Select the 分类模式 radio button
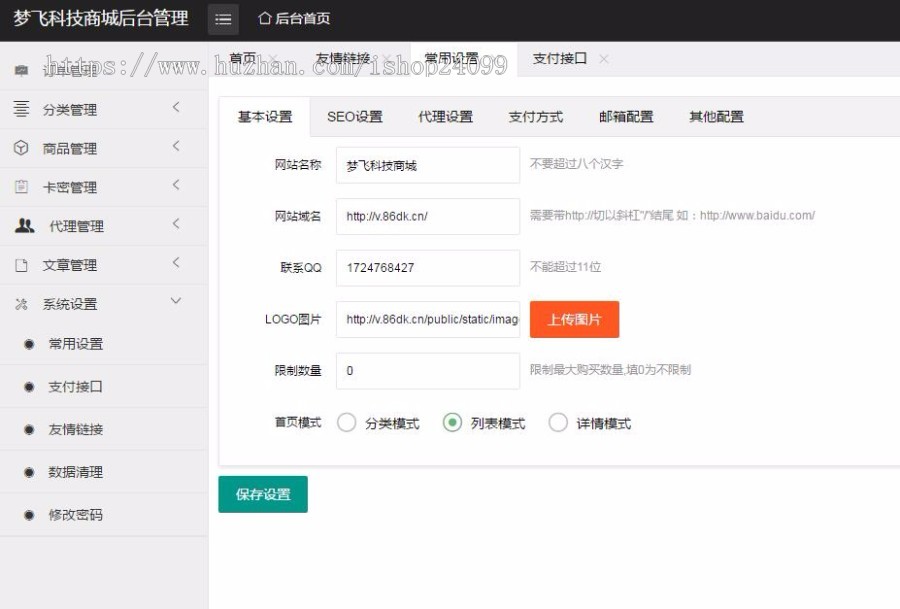Image resolution: width=900 pixels, height=609 pixels. point(347,423)
